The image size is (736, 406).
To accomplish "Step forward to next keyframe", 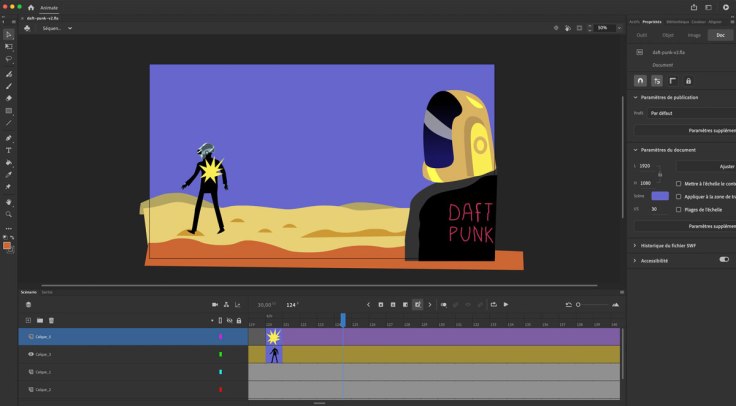I will [429, 305].
